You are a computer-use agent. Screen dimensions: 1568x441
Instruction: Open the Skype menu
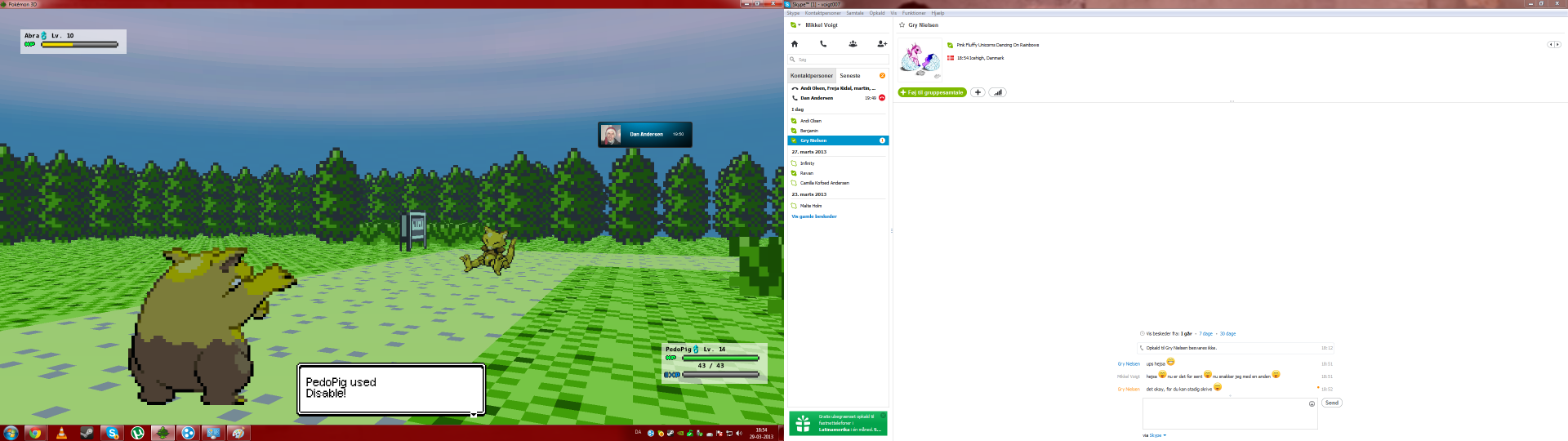pyautogui.click(x=793, y=13)
